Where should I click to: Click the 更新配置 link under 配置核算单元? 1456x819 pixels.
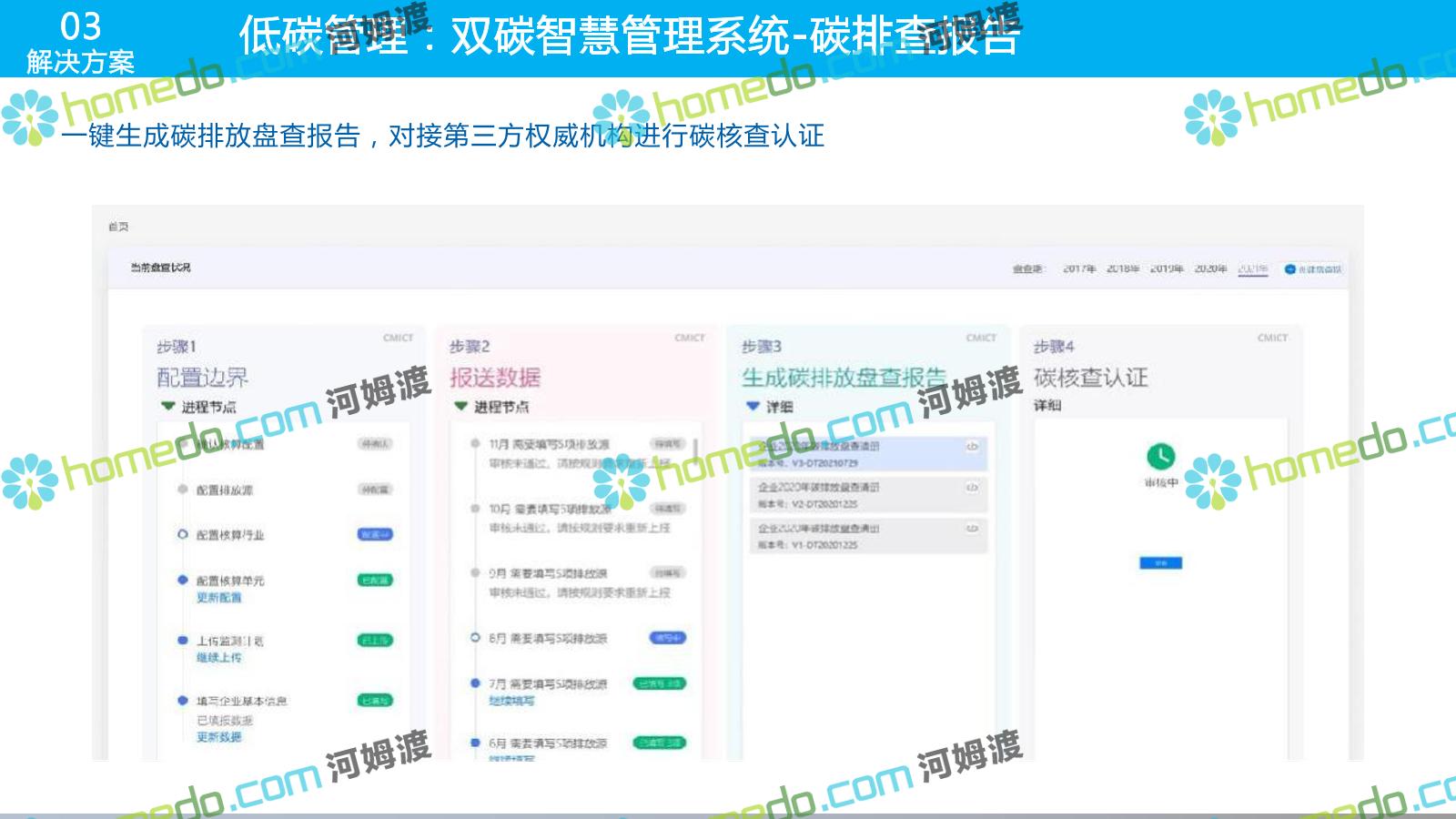tap(219, 598)
